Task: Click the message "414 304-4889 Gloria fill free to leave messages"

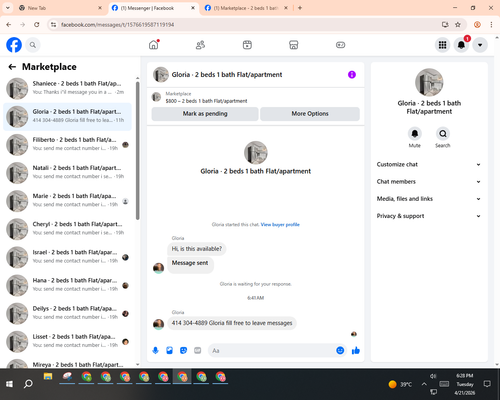Action: [232, 323]
